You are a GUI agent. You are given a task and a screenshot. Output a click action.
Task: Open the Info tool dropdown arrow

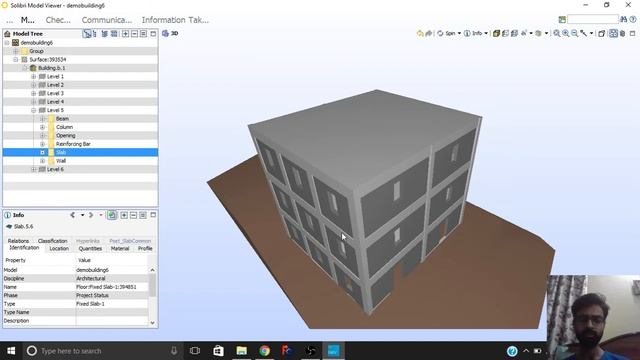click(486, 33)
